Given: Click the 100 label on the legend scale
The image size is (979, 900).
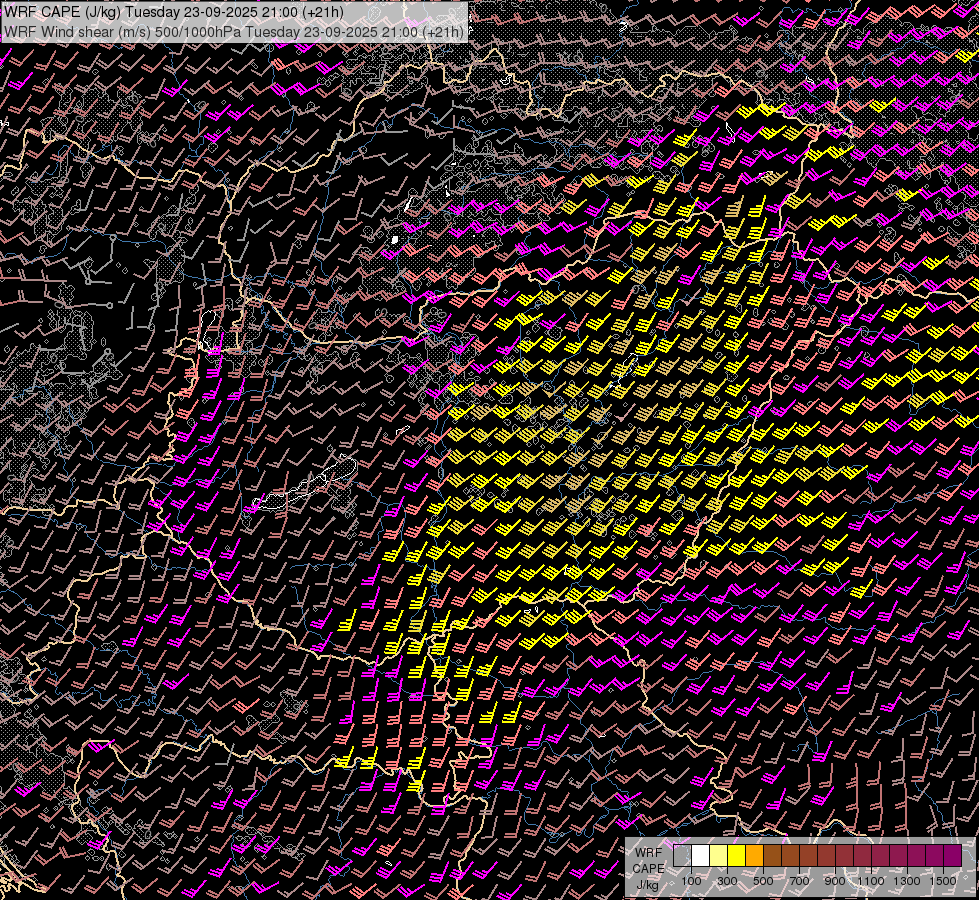Looking at the screenshot, I should (691, 881).
